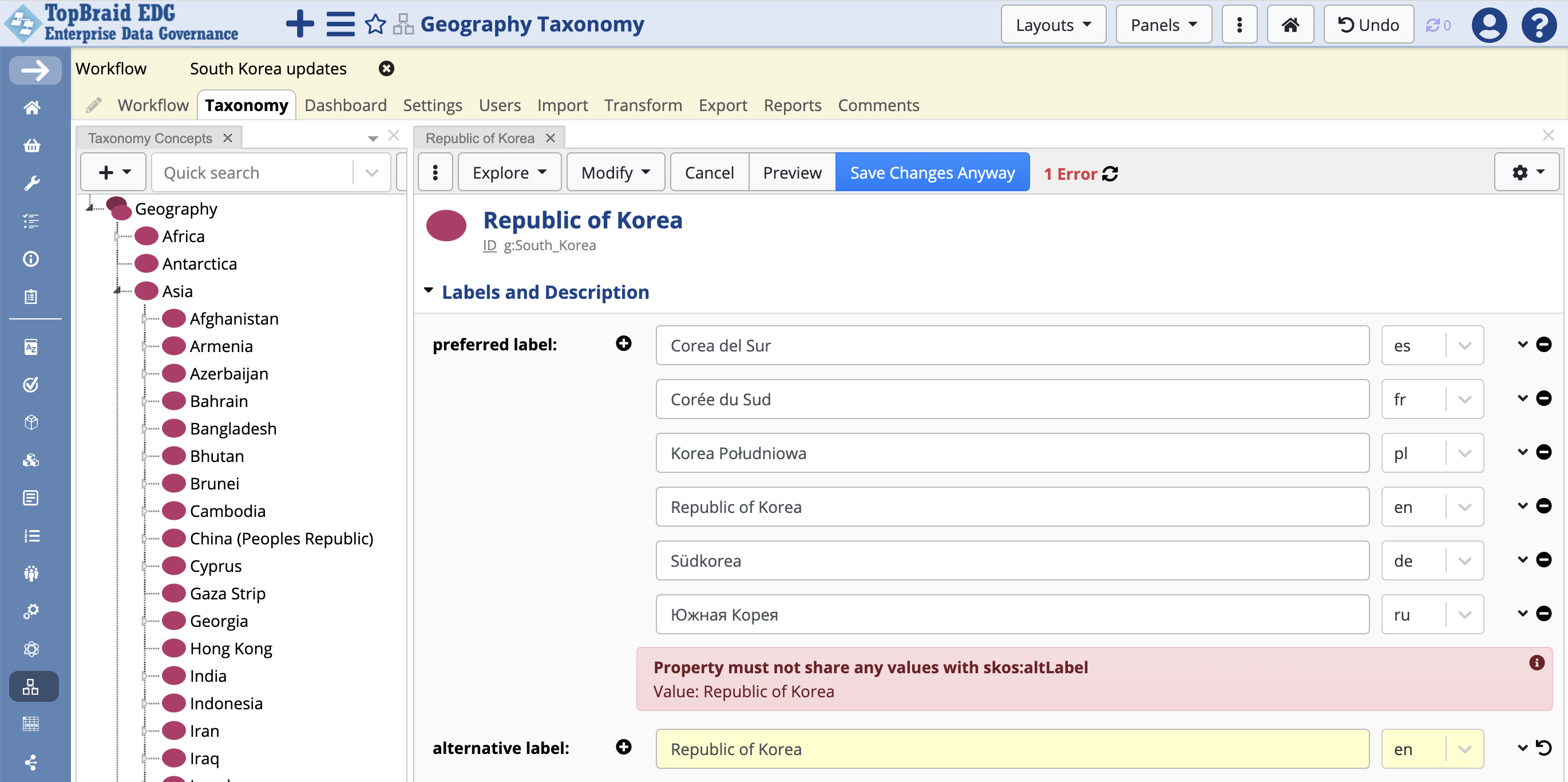Click the sidebar home icon
This screenshot has width=1568, height=782.
coord(31,108)
